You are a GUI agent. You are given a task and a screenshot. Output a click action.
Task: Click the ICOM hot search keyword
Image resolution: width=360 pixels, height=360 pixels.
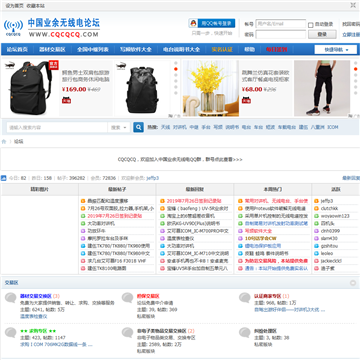coord(333,127)
